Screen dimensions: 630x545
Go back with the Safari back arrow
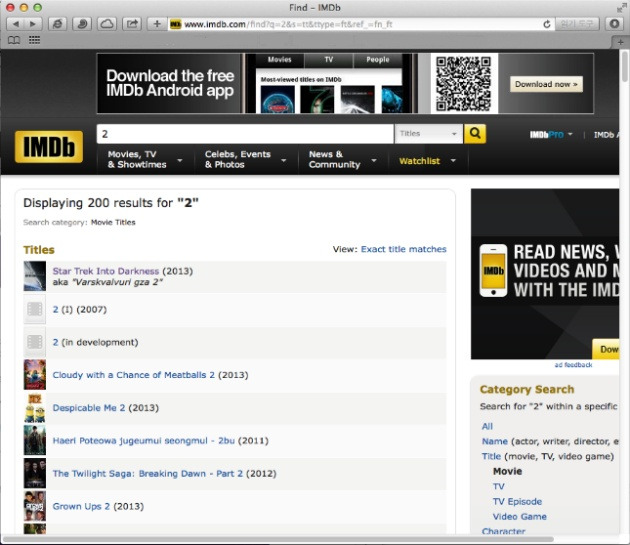tap(16, 24)
